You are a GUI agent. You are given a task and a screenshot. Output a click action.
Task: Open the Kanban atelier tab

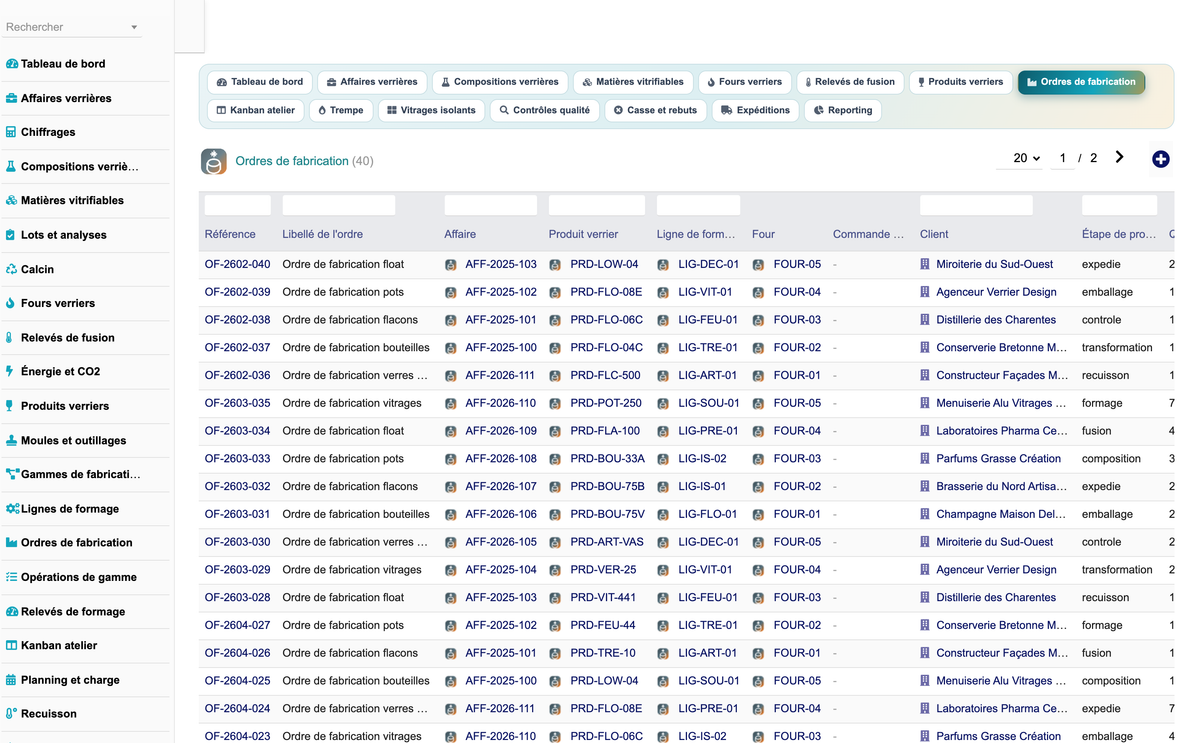click(256, 110)
